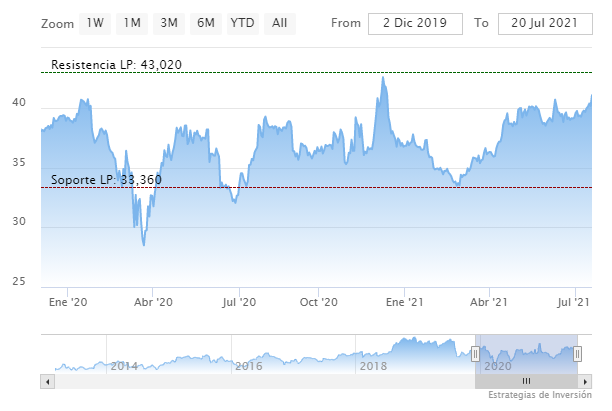612x411 pixels.
Task: Click the scrollbar left arrow
Action: click(46, 381)
